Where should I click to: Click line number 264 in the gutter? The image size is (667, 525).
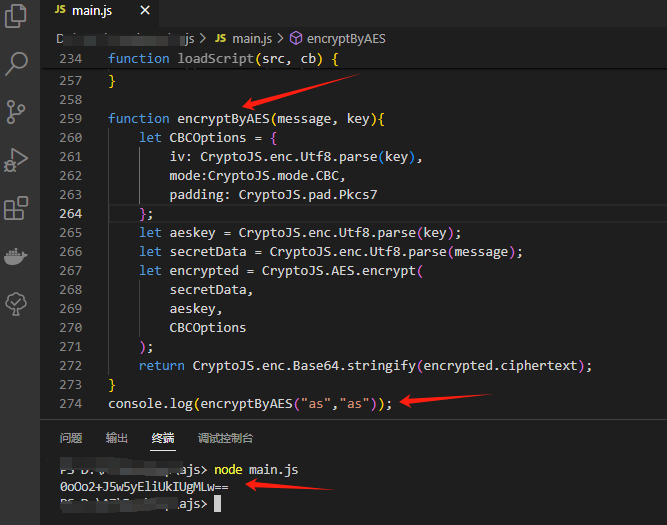(71, 214)
